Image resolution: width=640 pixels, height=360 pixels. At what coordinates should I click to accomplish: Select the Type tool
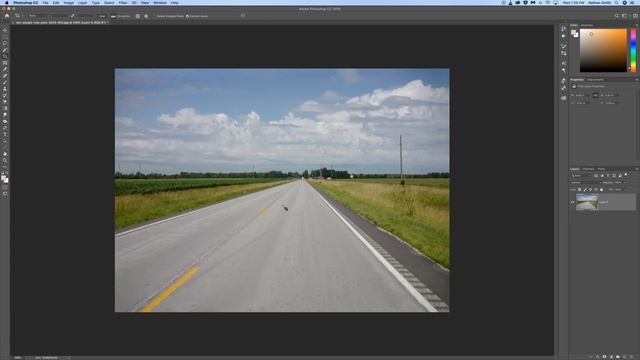[x=5, y=135]
